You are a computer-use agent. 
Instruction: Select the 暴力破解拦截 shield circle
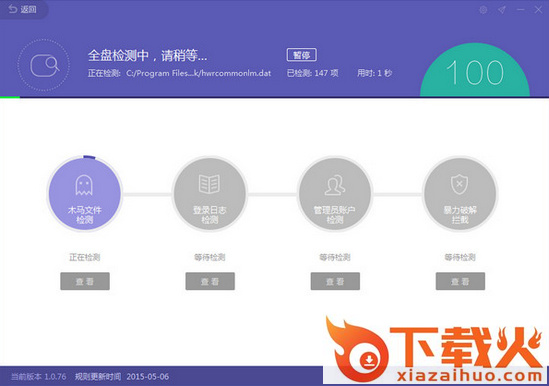pyautogui.click(x=460, y=194)
